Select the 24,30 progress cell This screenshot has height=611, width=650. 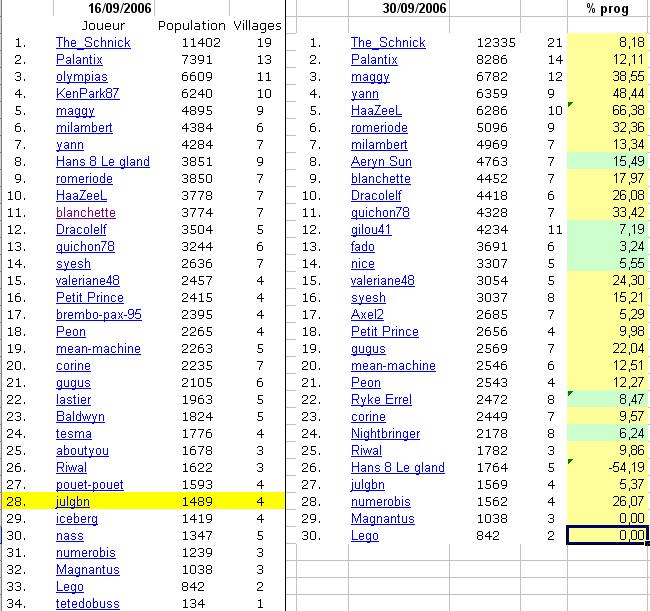607,281
